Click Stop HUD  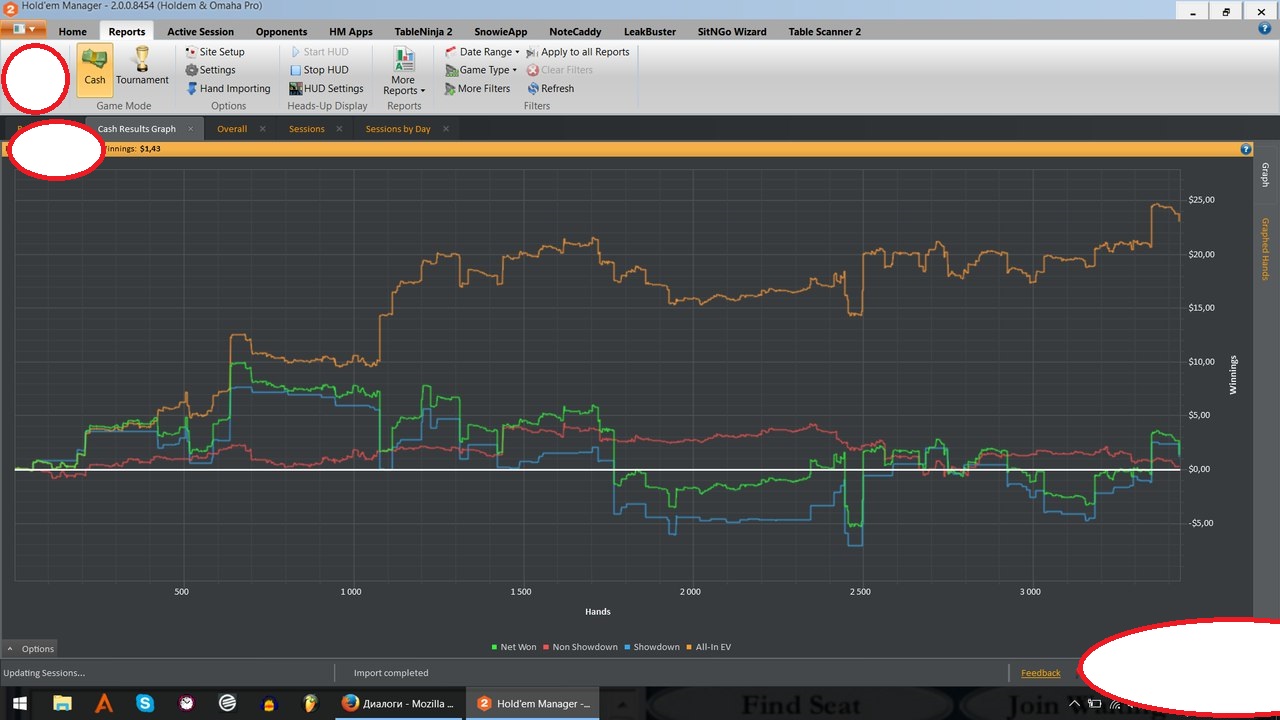tap(319, 70)
